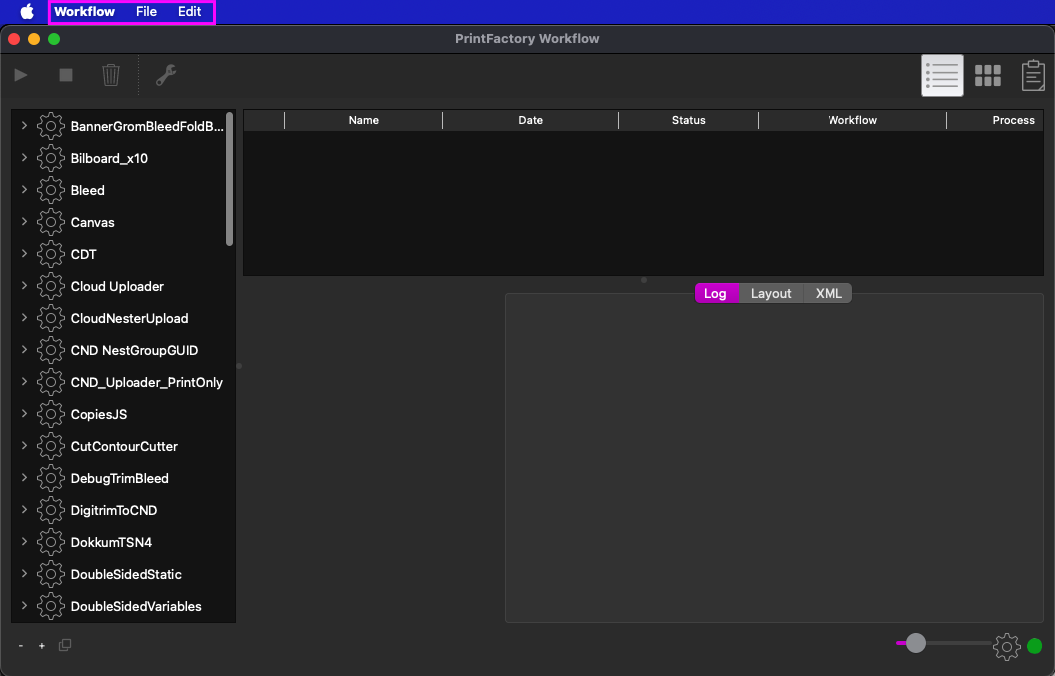
Task: Click the bottom-right gear settings icon
Action: pyautogui.click(x=1007, y=646)
